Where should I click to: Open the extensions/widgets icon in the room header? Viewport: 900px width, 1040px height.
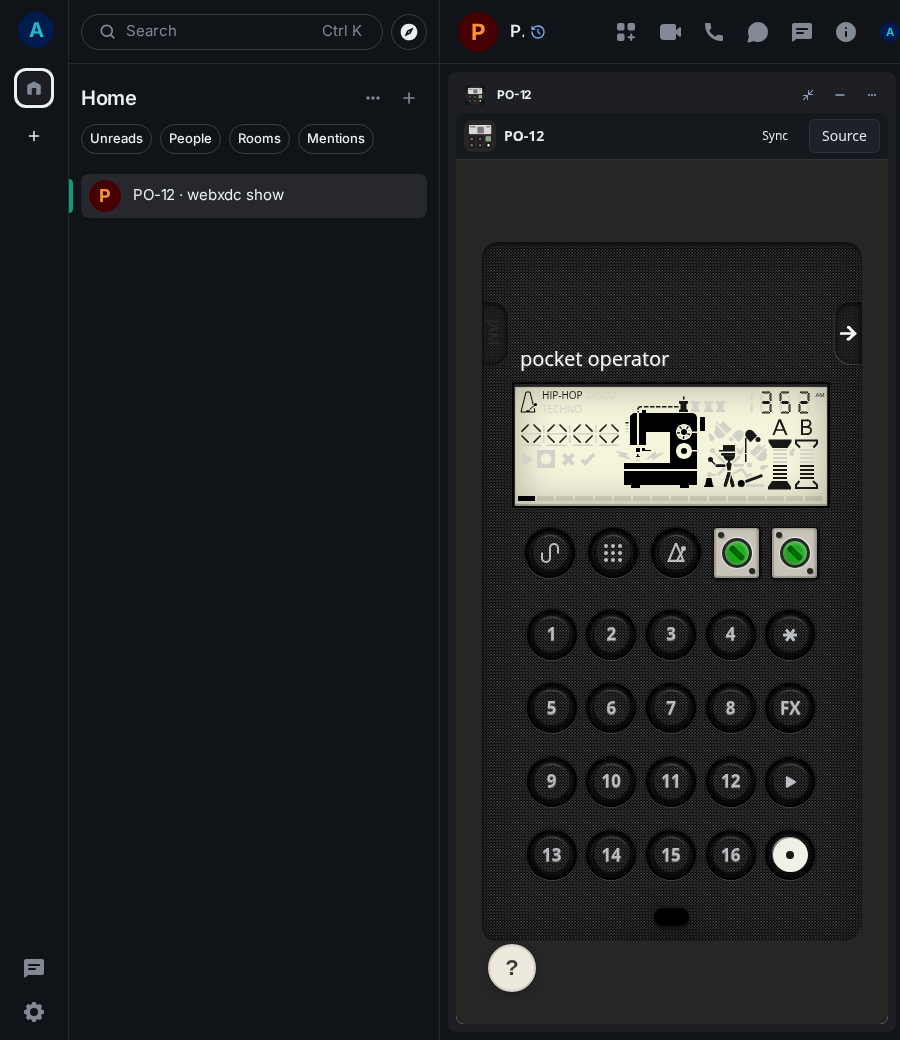(x=625, y=32)
